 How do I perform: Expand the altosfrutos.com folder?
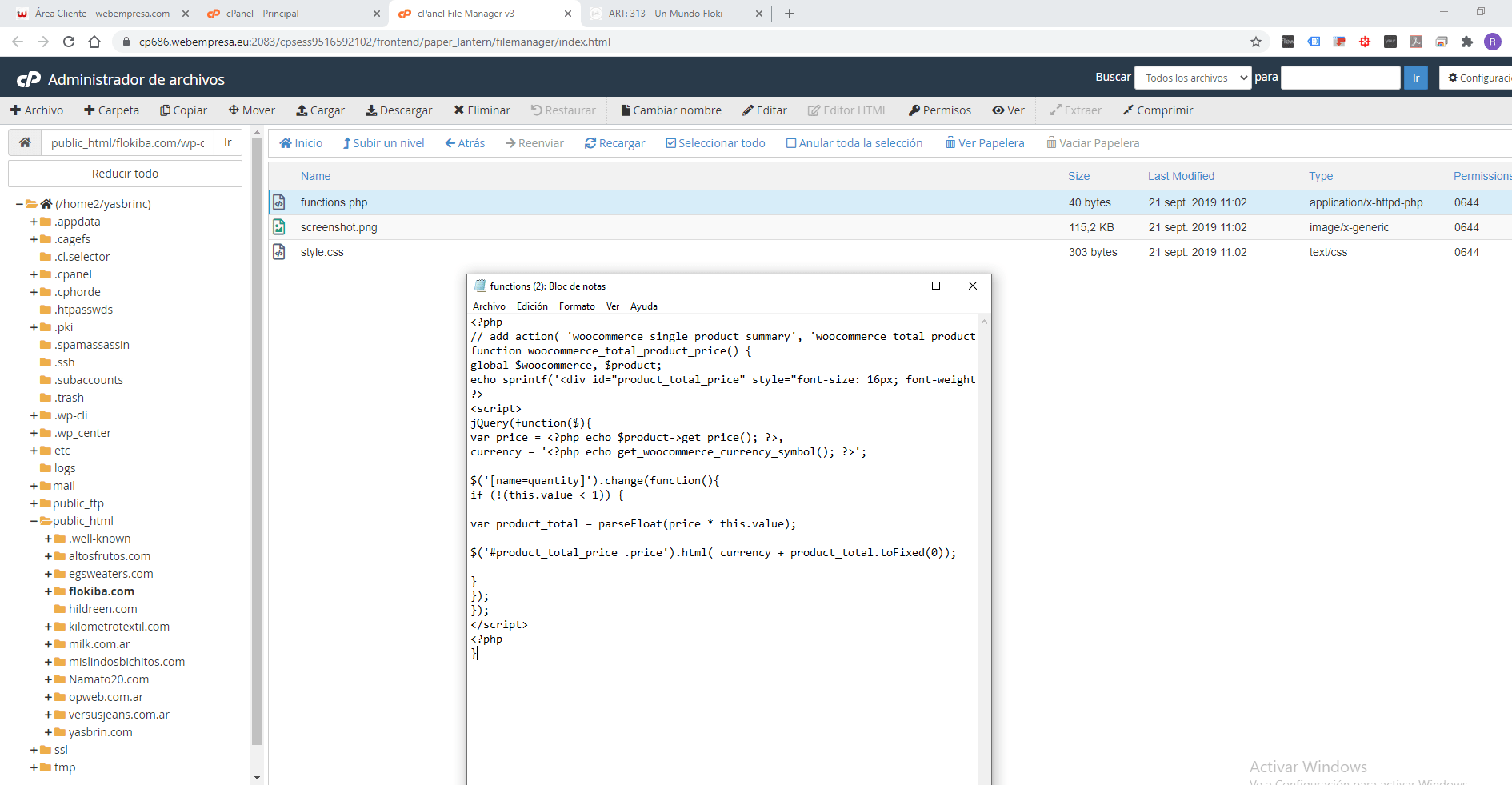pos(48,556)
